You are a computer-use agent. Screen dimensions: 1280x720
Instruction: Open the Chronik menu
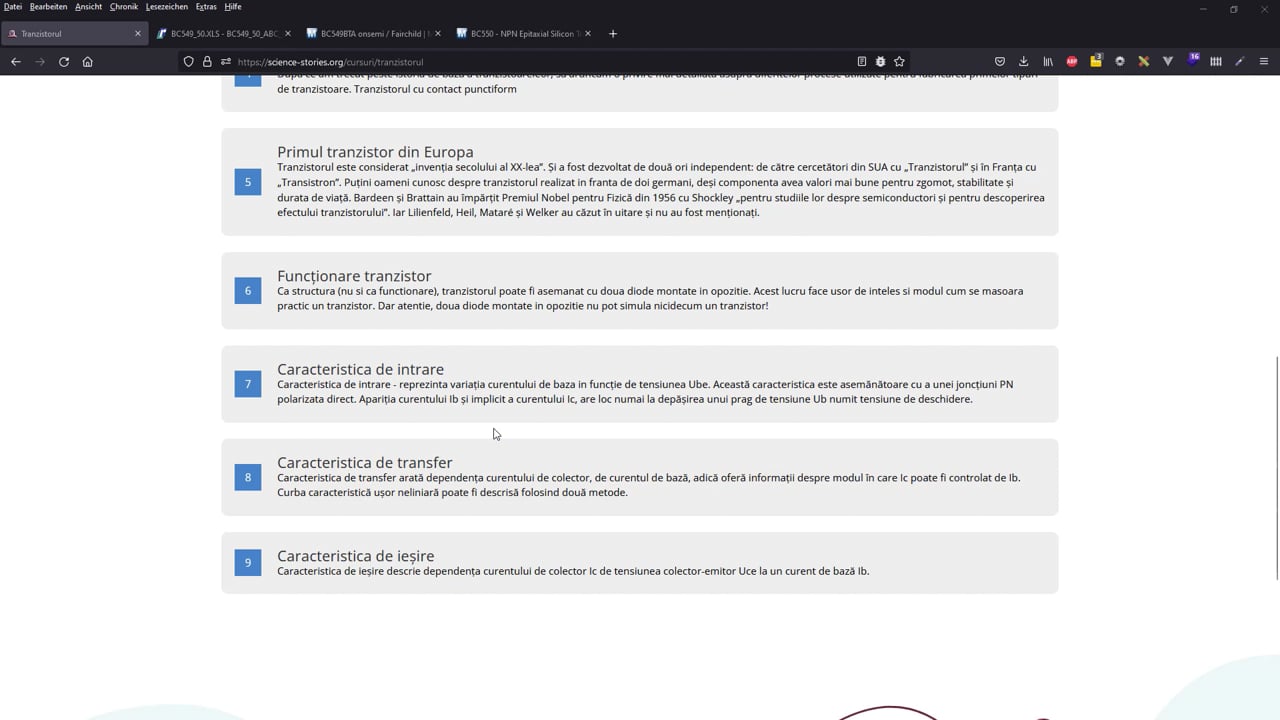(124, 6)
